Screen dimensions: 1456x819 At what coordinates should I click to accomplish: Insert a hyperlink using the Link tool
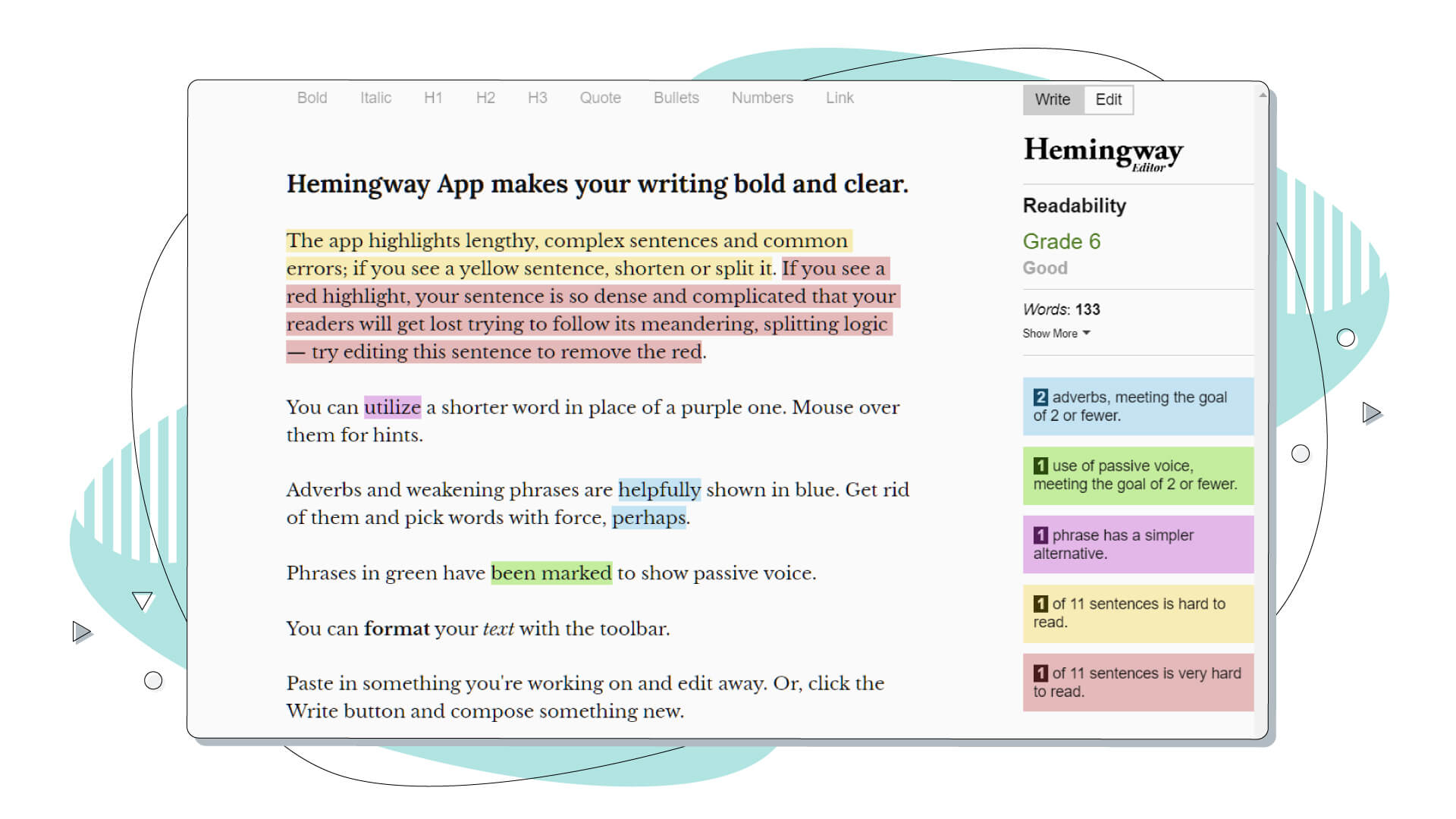(x=839, y=98)
